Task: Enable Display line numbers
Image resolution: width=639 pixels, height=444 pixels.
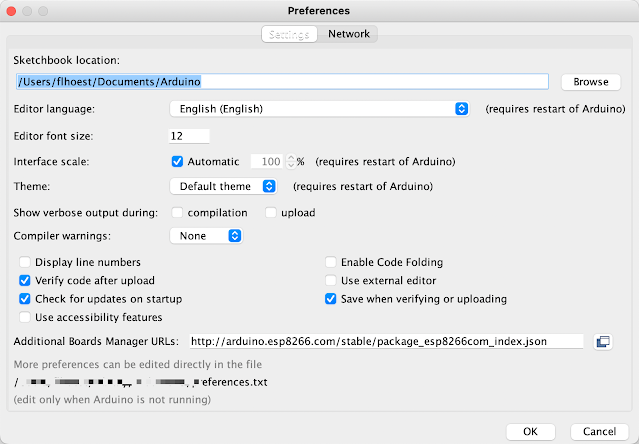Action: point(25,263)
